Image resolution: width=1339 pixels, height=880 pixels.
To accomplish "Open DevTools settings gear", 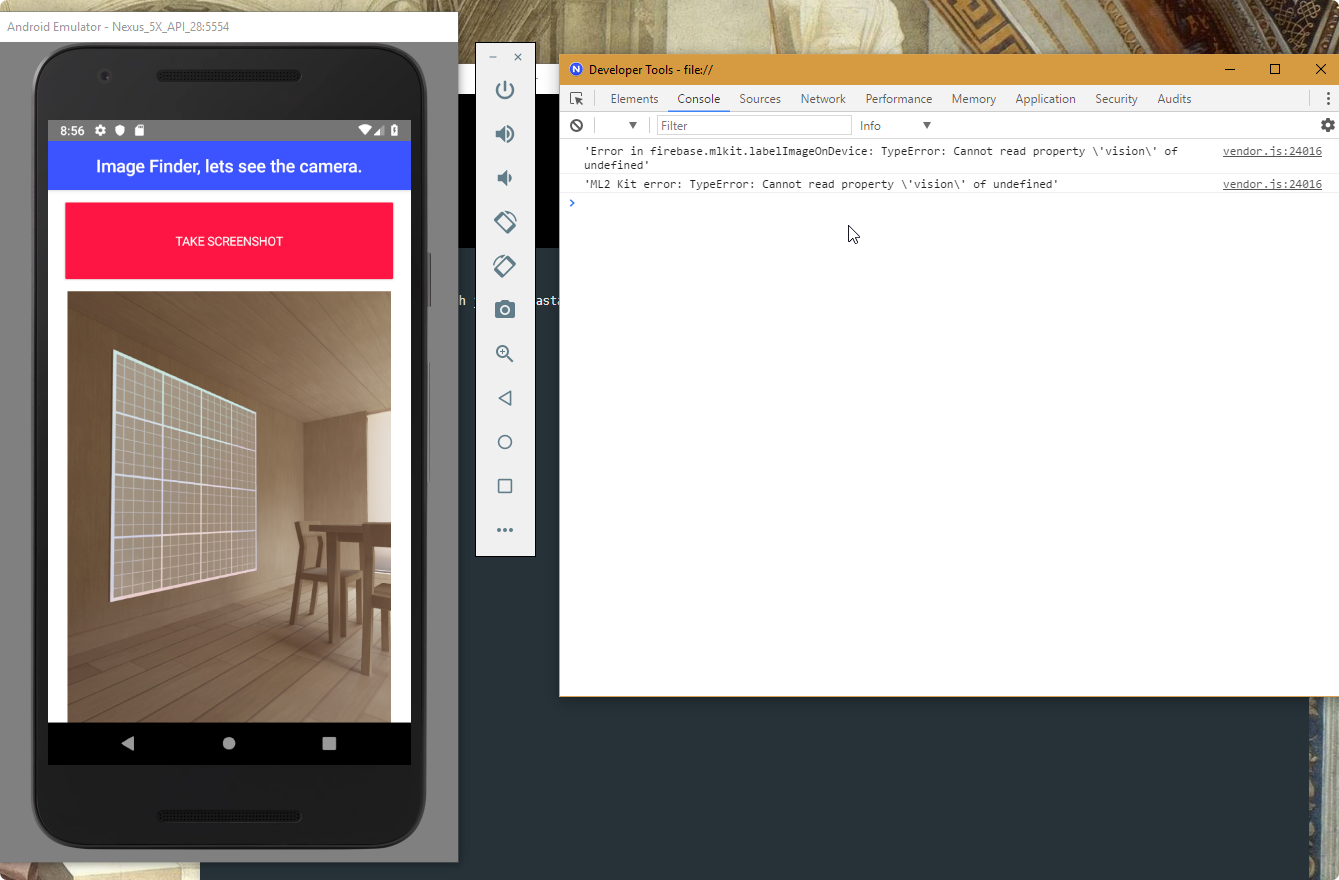I will pyautogui.click(x=1328, y=124).
